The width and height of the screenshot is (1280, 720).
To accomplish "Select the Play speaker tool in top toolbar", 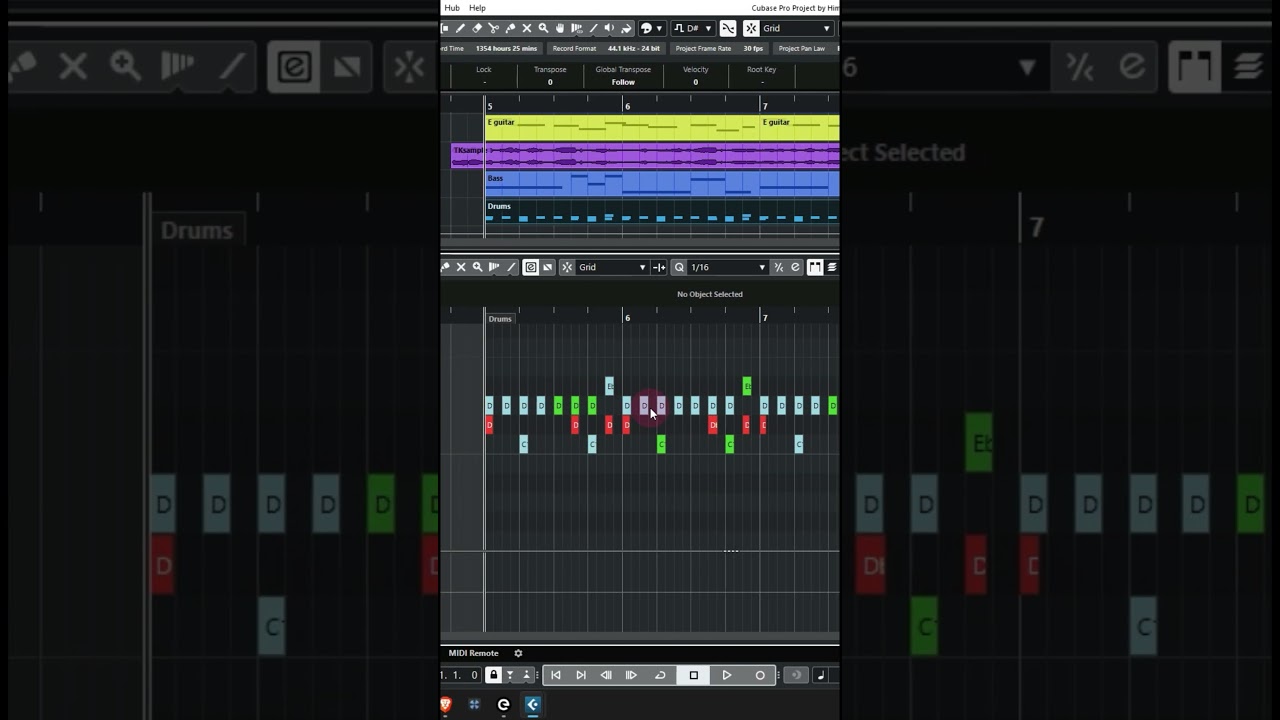I will point(609,28).
